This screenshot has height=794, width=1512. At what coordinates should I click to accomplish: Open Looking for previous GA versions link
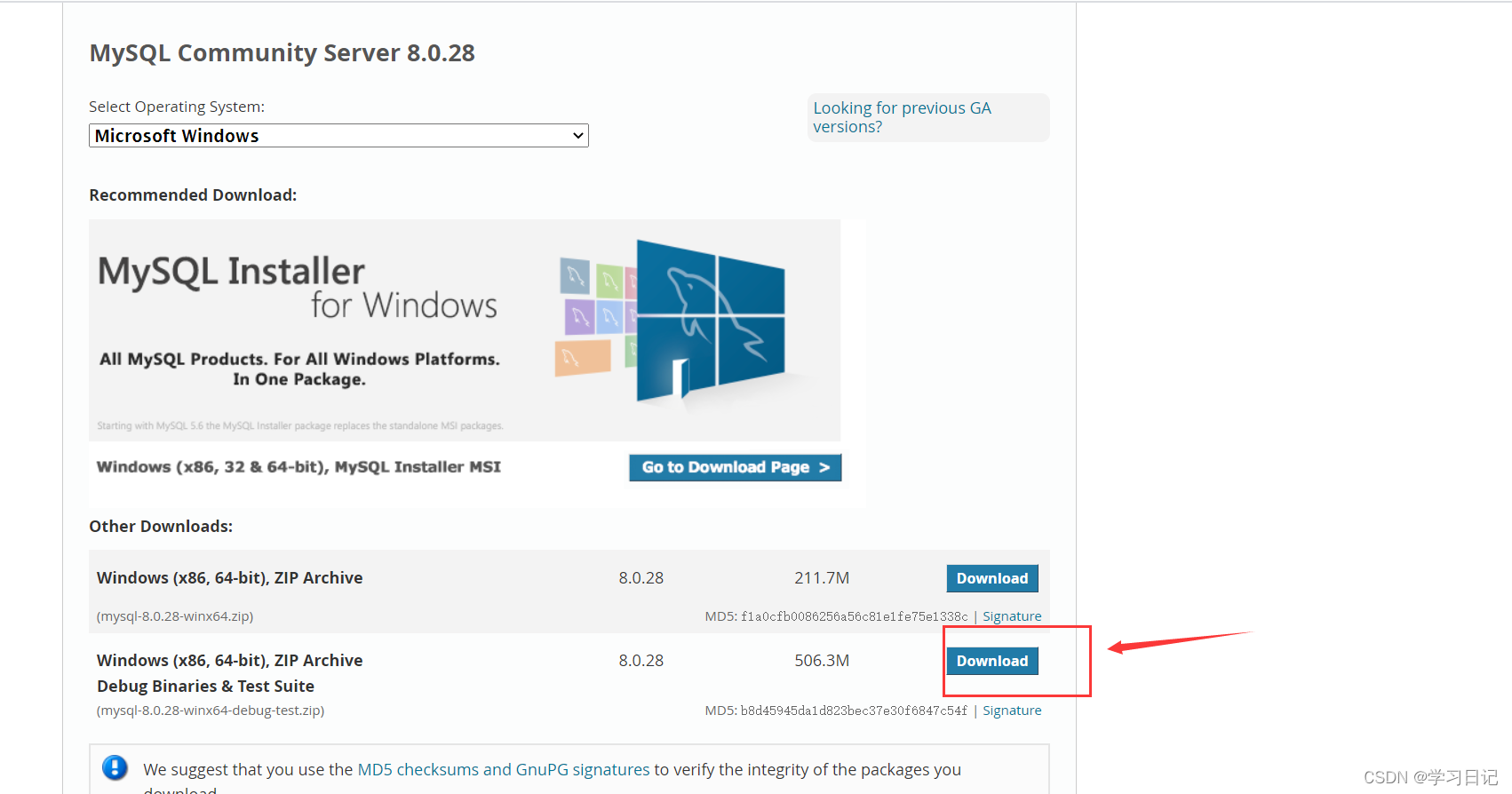coord(902,117)
